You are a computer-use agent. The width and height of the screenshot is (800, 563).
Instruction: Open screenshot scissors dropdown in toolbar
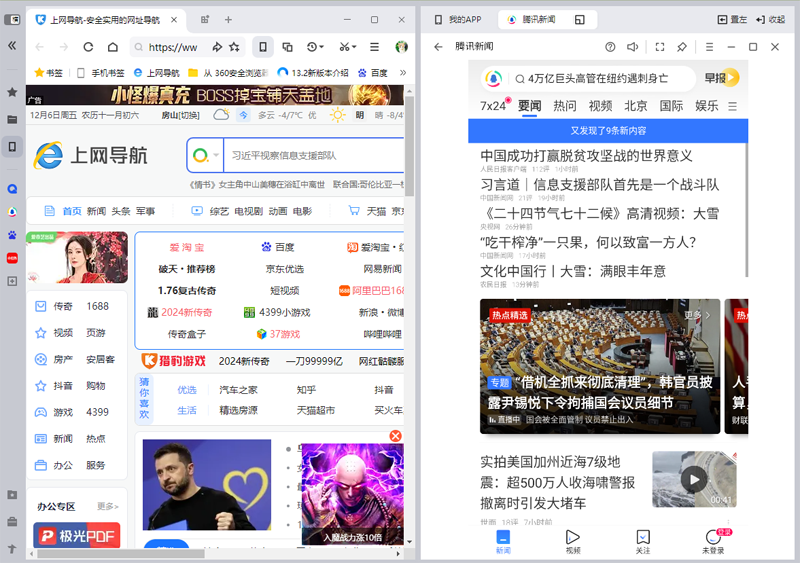click(x=348, y=47)
